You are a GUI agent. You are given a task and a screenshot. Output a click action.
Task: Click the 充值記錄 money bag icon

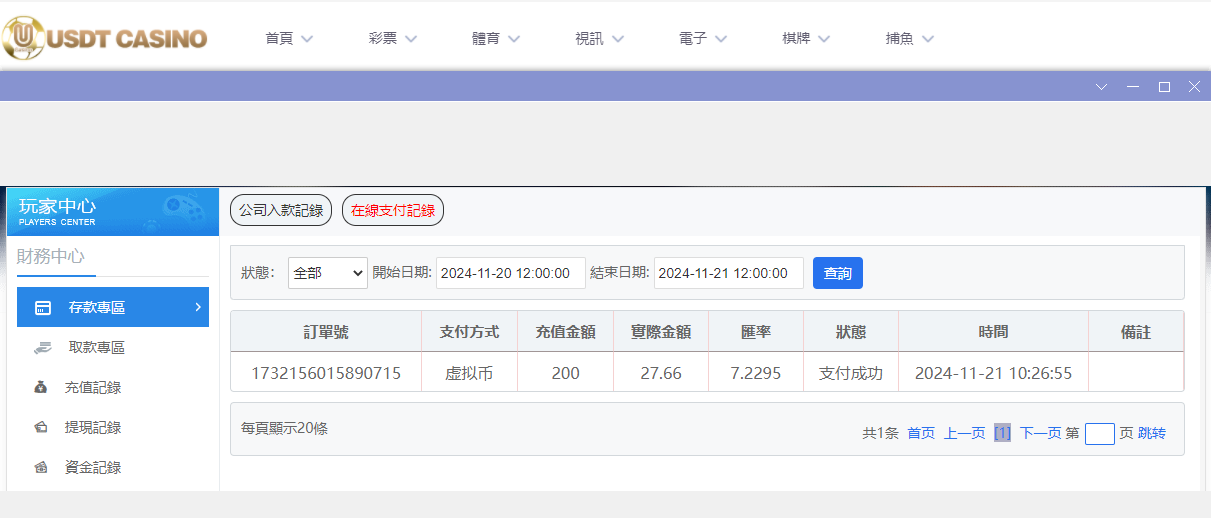(x=41, y=387)
